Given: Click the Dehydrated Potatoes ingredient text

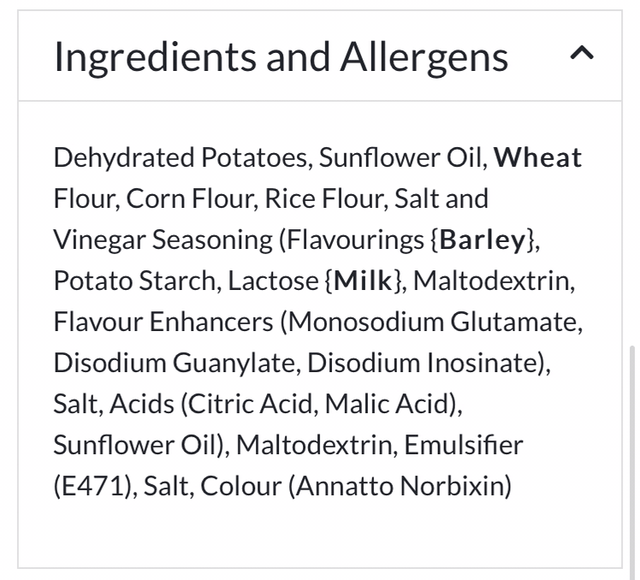Looking at the screenshot, I should click(183, 158).
